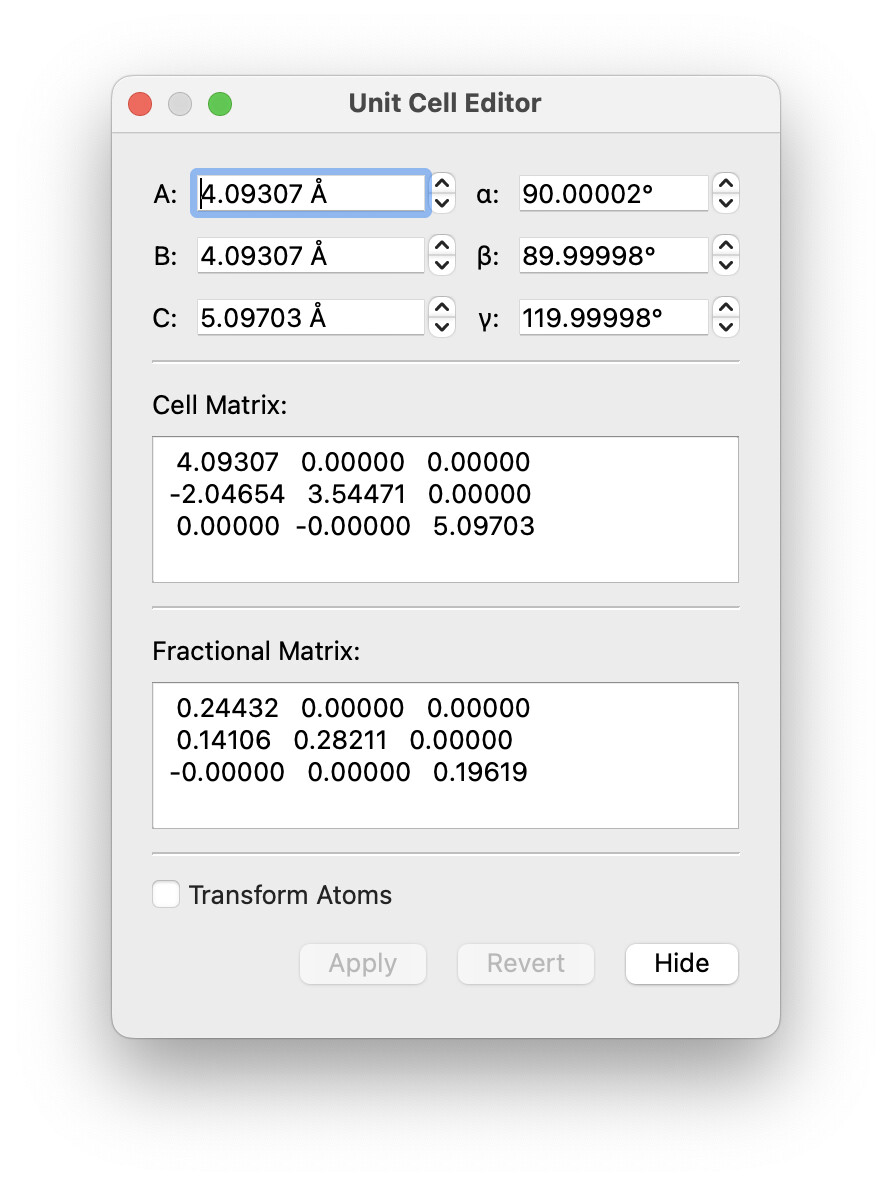The height and width of the screenshot is (1186, 892).
Task: Decrease the C length value
Action: coord(442,328)
